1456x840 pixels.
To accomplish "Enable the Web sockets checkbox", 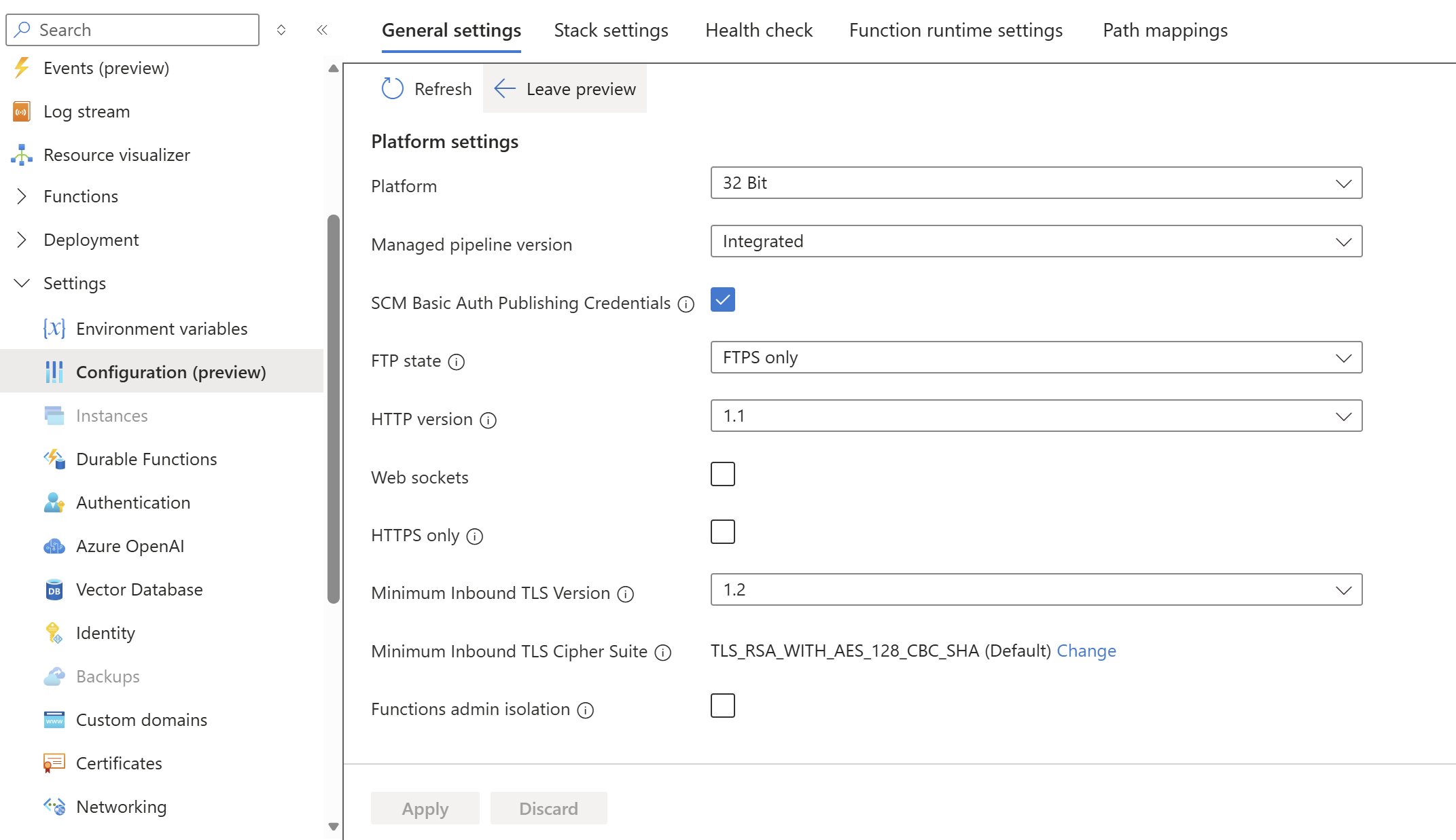I will [723, 474].
